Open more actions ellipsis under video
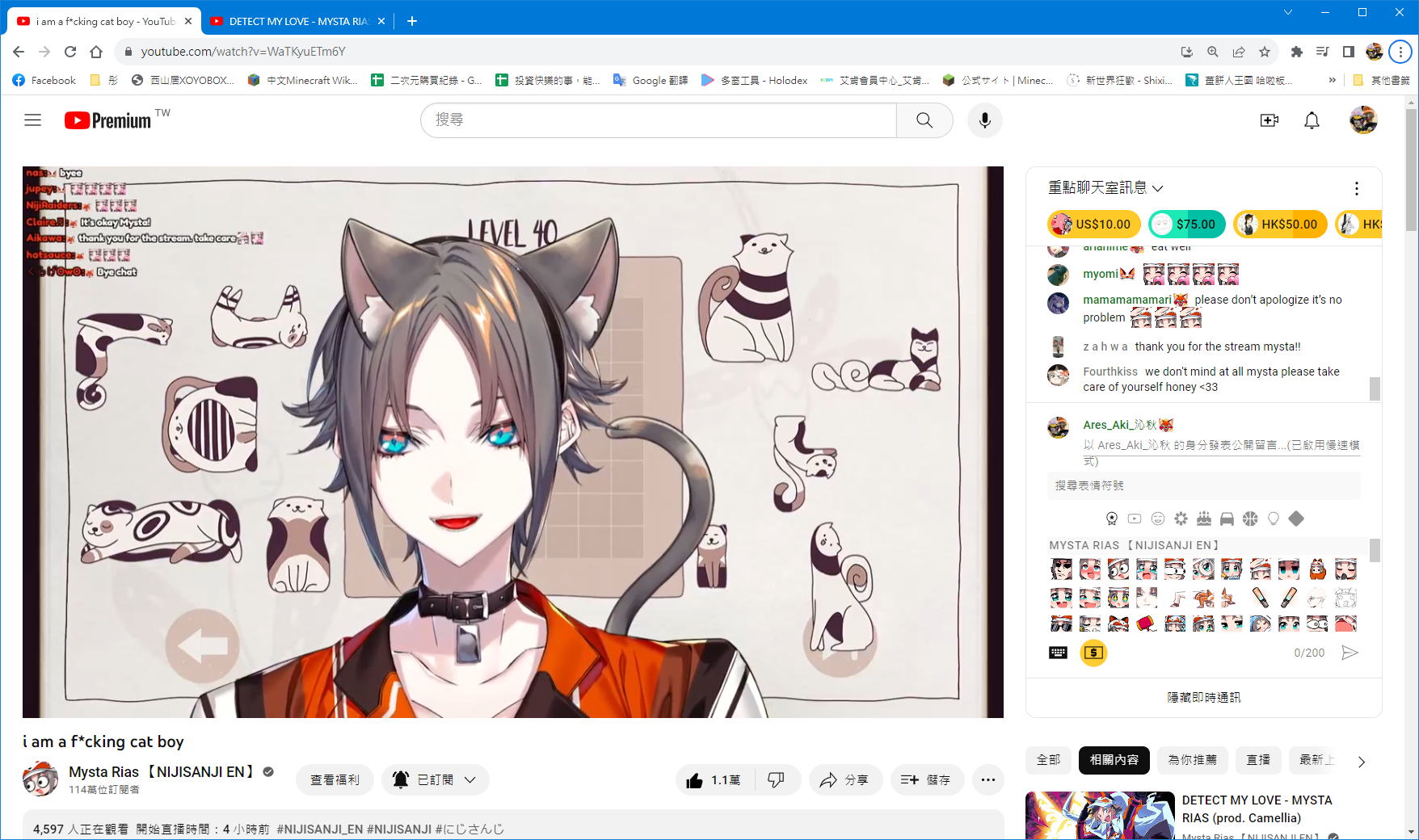 pyautogui.click(x=987, y=780)
